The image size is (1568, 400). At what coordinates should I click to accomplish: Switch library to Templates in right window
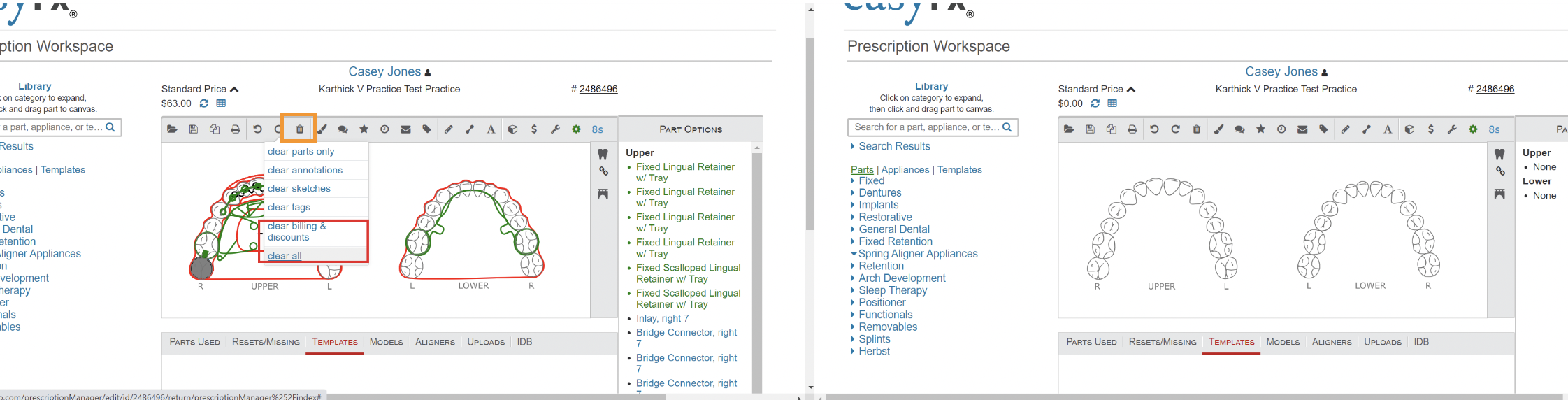point(959,170)
